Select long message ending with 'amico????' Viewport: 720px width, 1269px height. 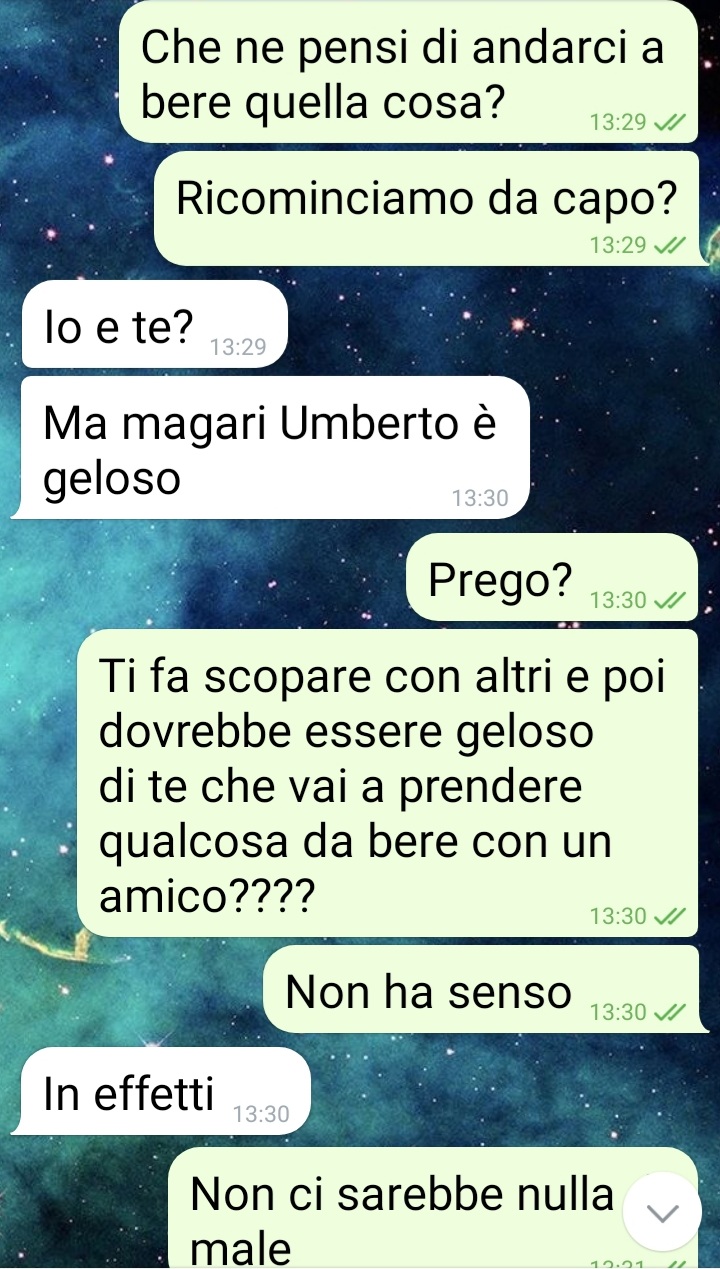pyautogui.click(x=388, y=783)
